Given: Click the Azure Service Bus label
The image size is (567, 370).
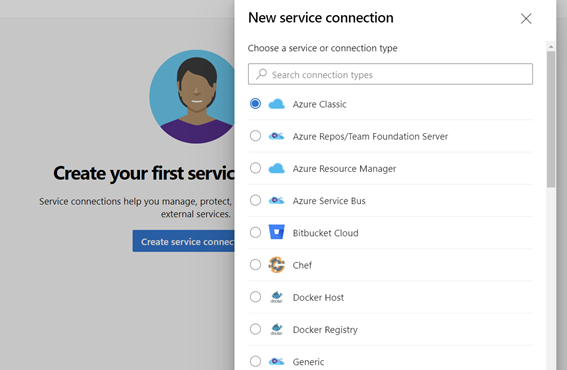Looking at the screenshot, I should (x=329, y=201).
